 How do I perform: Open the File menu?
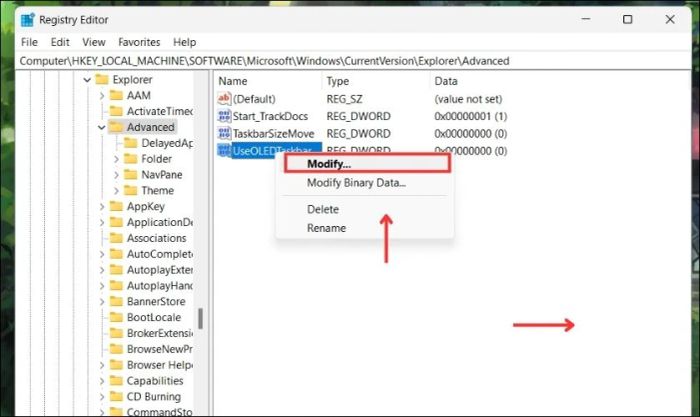click(x=29, y=42)
